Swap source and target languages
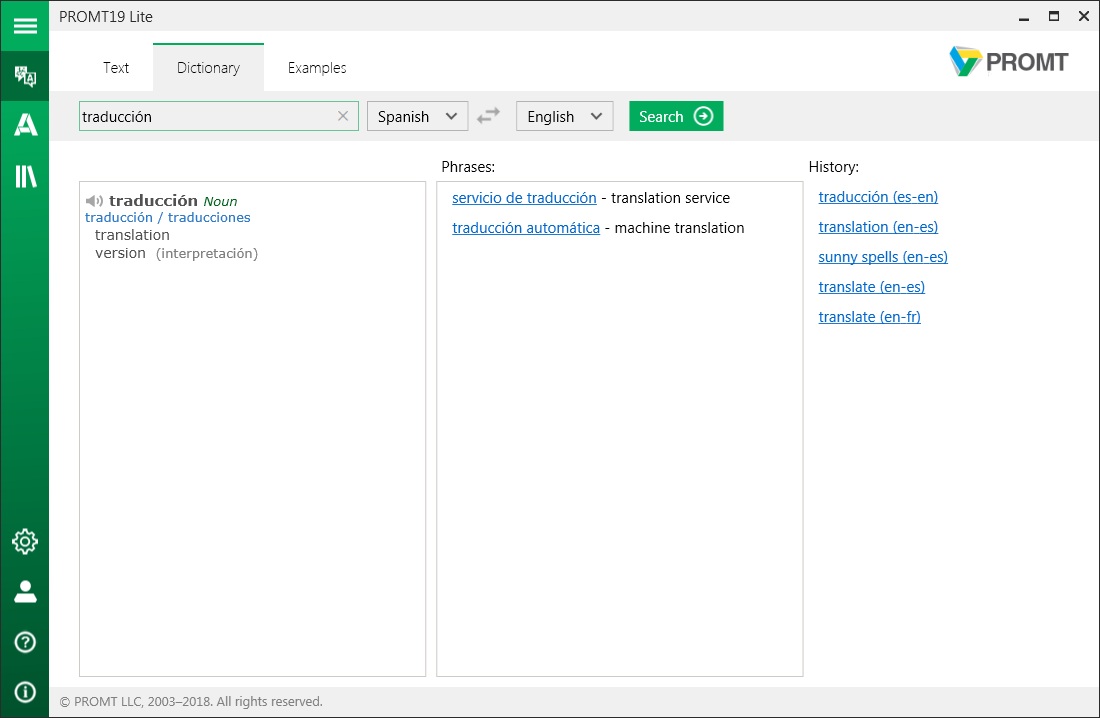The height and width of the screenshot is (718, 1100). (488, 116)
